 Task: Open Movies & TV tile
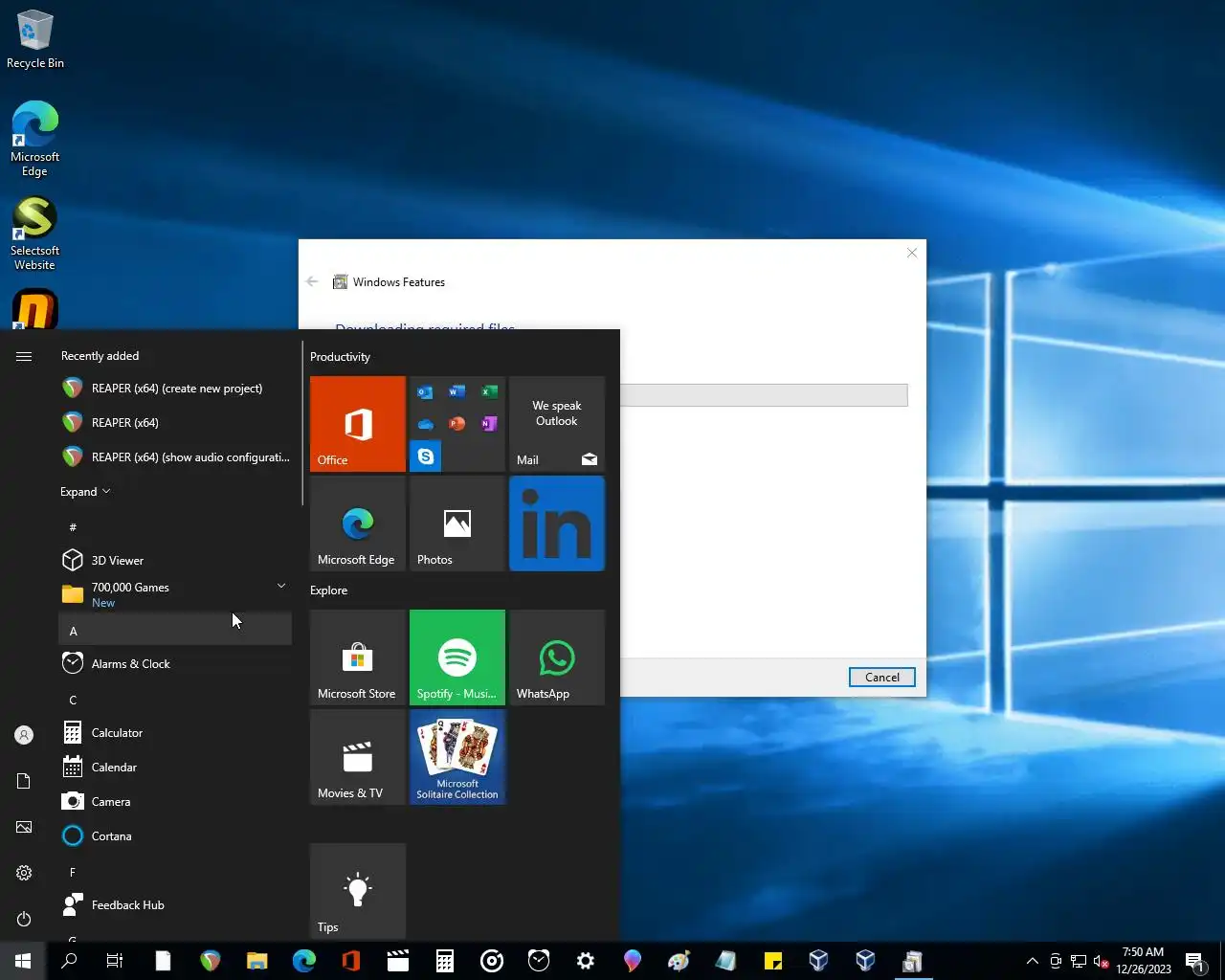358,757
